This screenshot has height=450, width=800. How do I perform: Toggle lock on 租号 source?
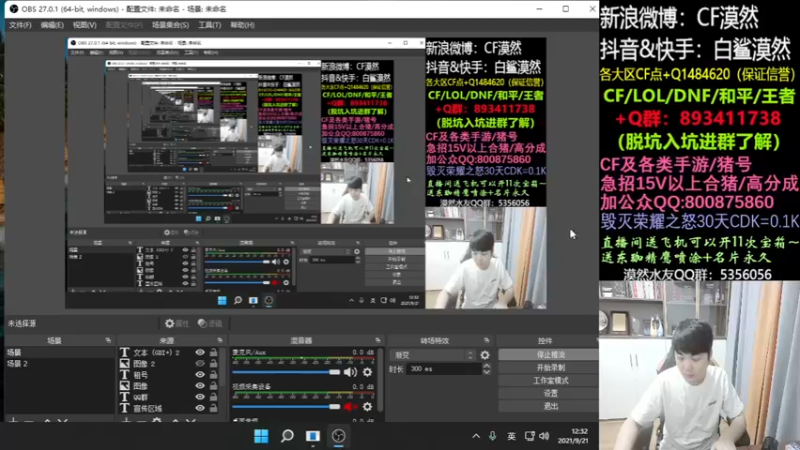(213, 375)
